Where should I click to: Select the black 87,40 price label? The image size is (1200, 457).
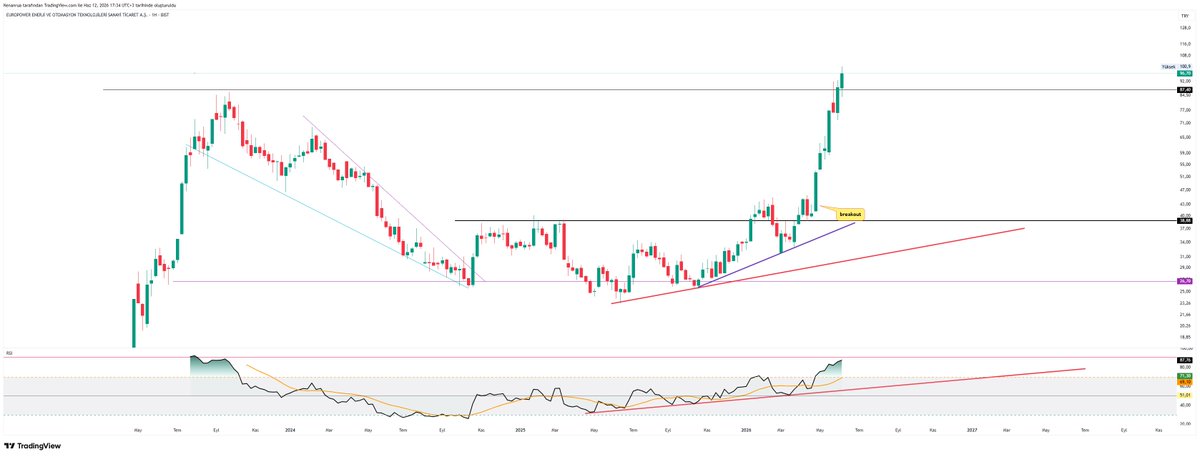pos(1185,90)
